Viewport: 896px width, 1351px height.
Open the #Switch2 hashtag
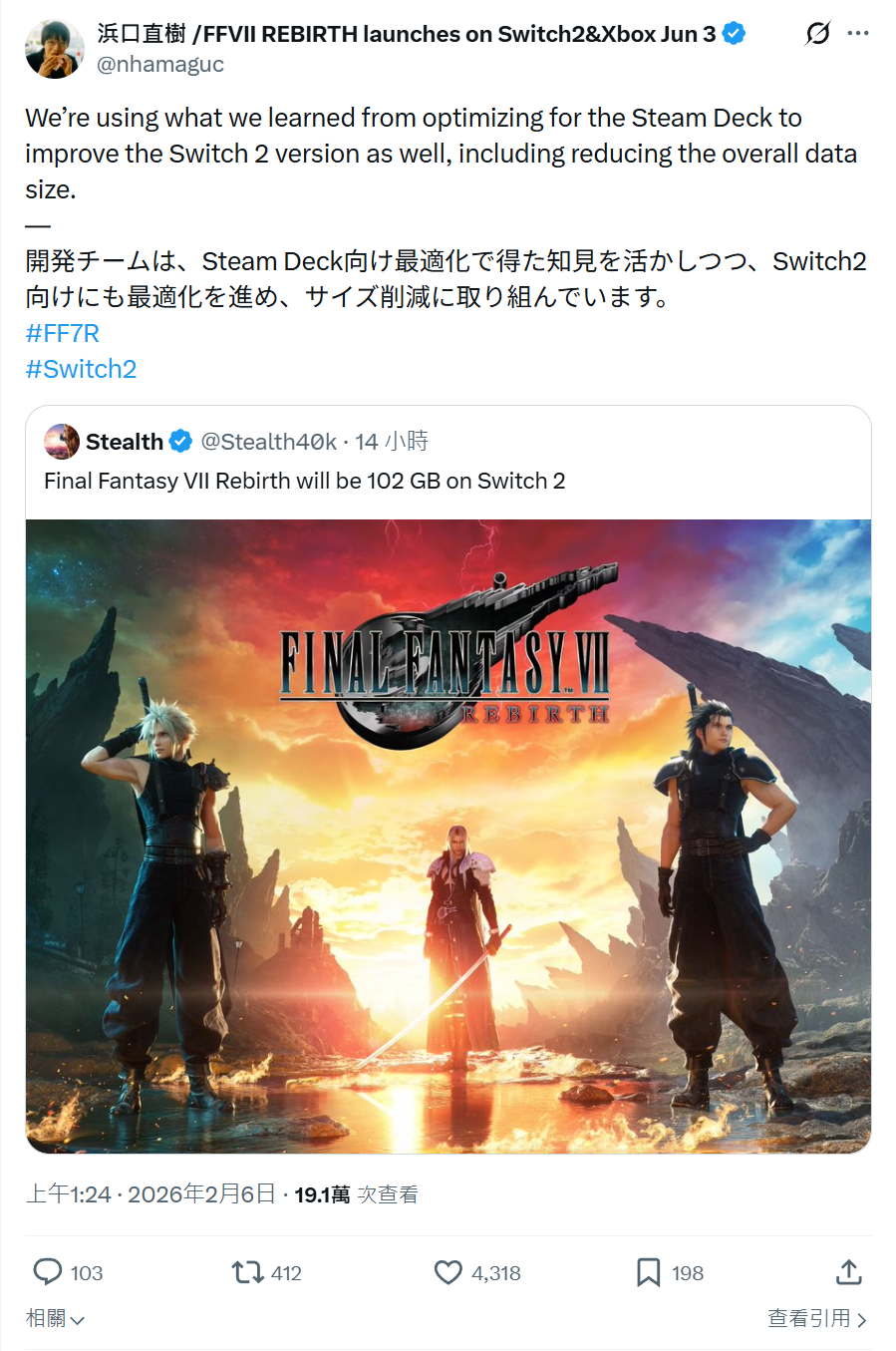pyautogui.click(x=81, y=369)
